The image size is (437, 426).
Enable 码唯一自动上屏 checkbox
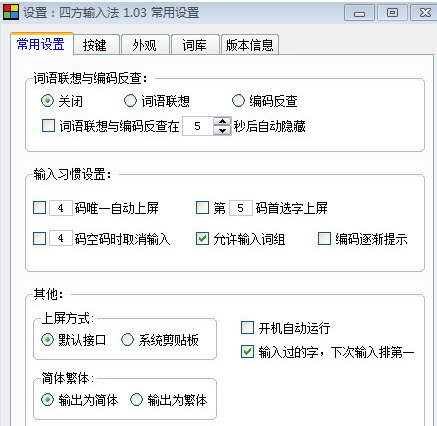[40, 208]
